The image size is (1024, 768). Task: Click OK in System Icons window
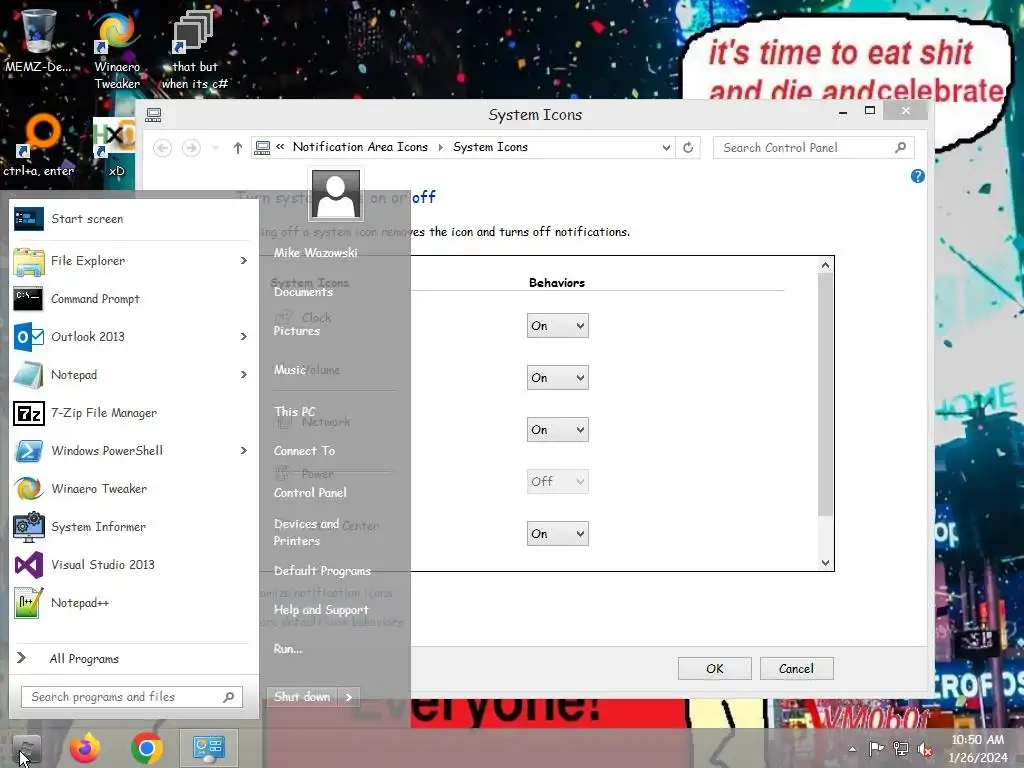click(714, 669)
